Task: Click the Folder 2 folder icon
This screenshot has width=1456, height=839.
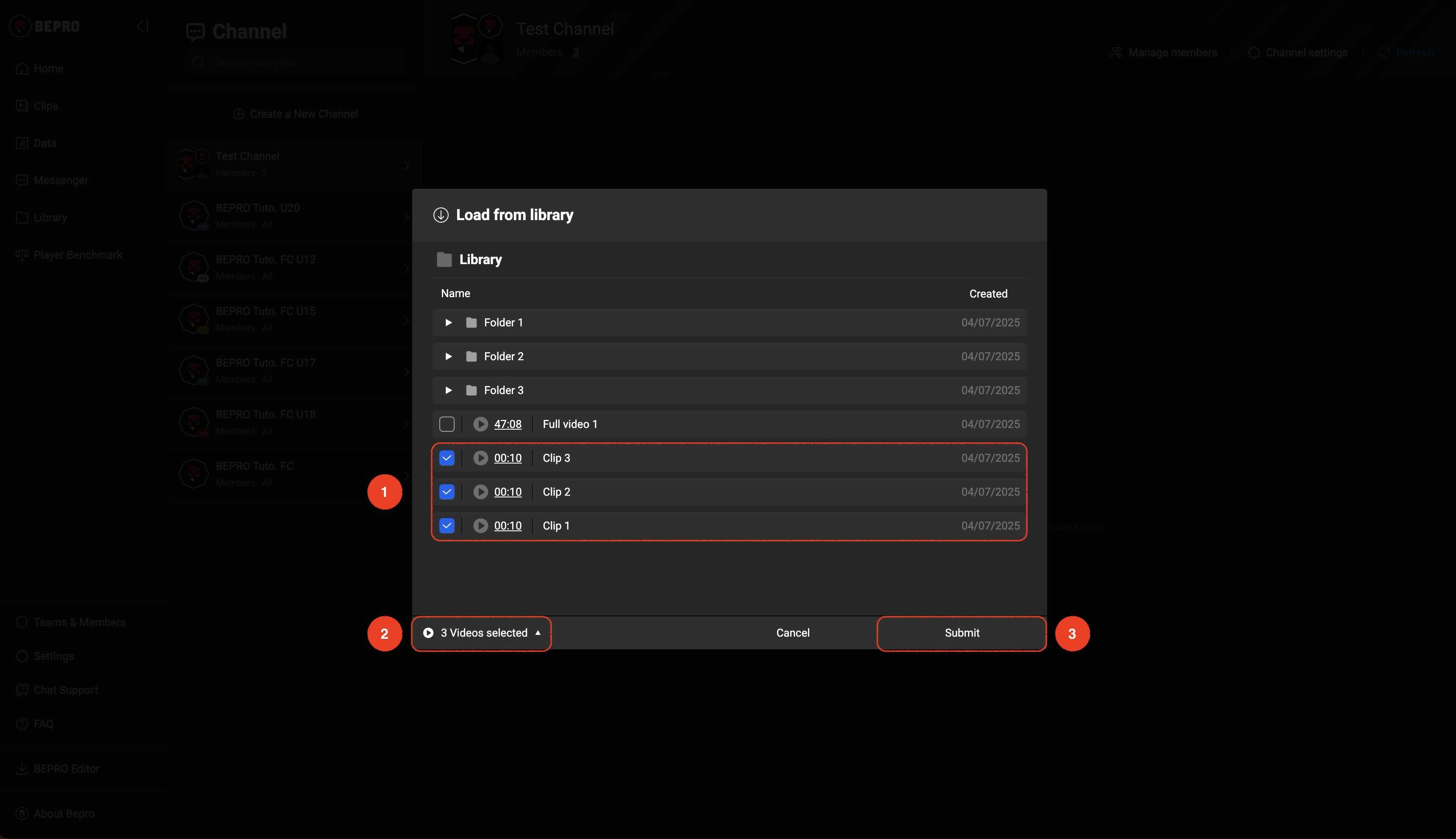Action: point(472,357)
